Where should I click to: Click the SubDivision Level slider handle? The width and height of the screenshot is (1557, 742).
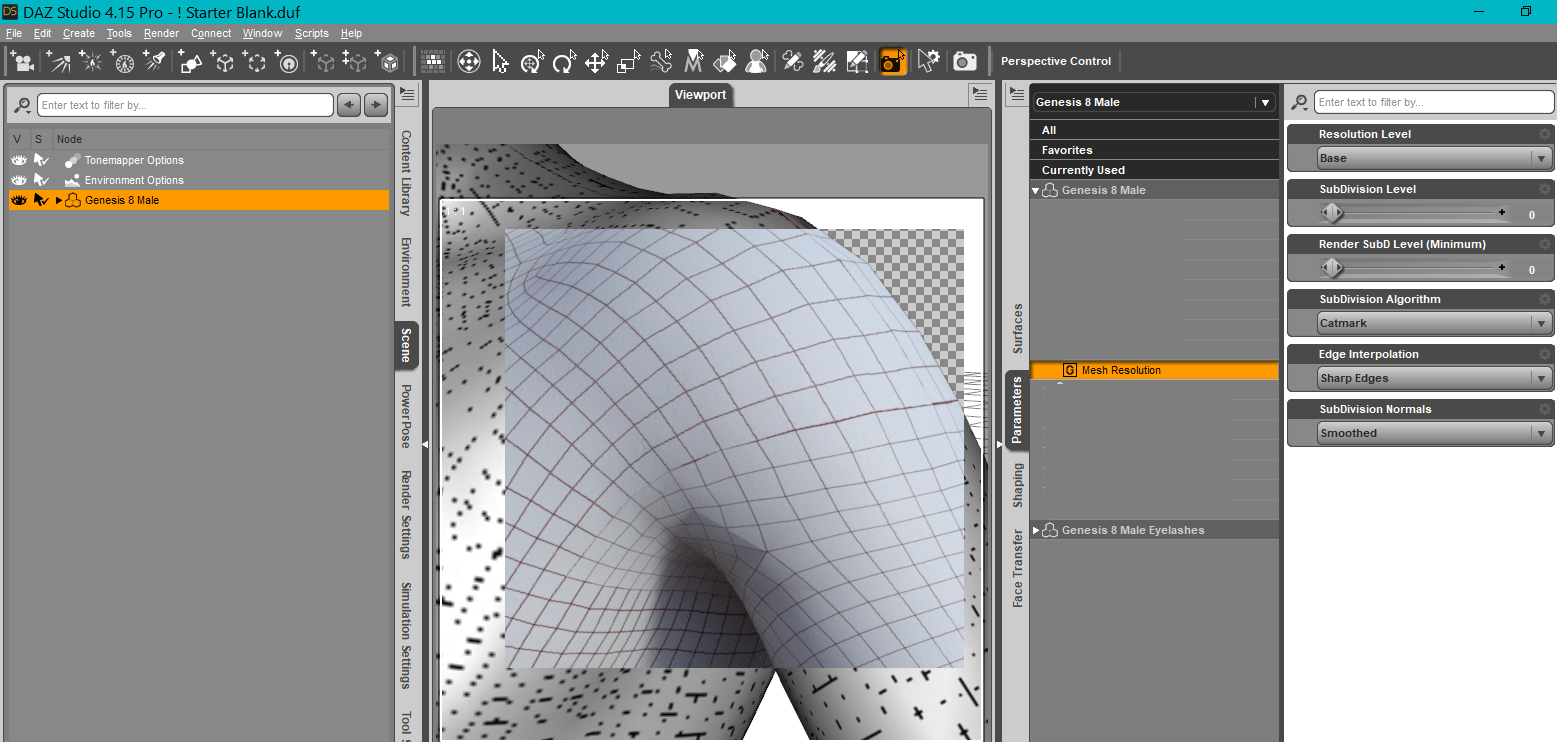(1331, 213)
